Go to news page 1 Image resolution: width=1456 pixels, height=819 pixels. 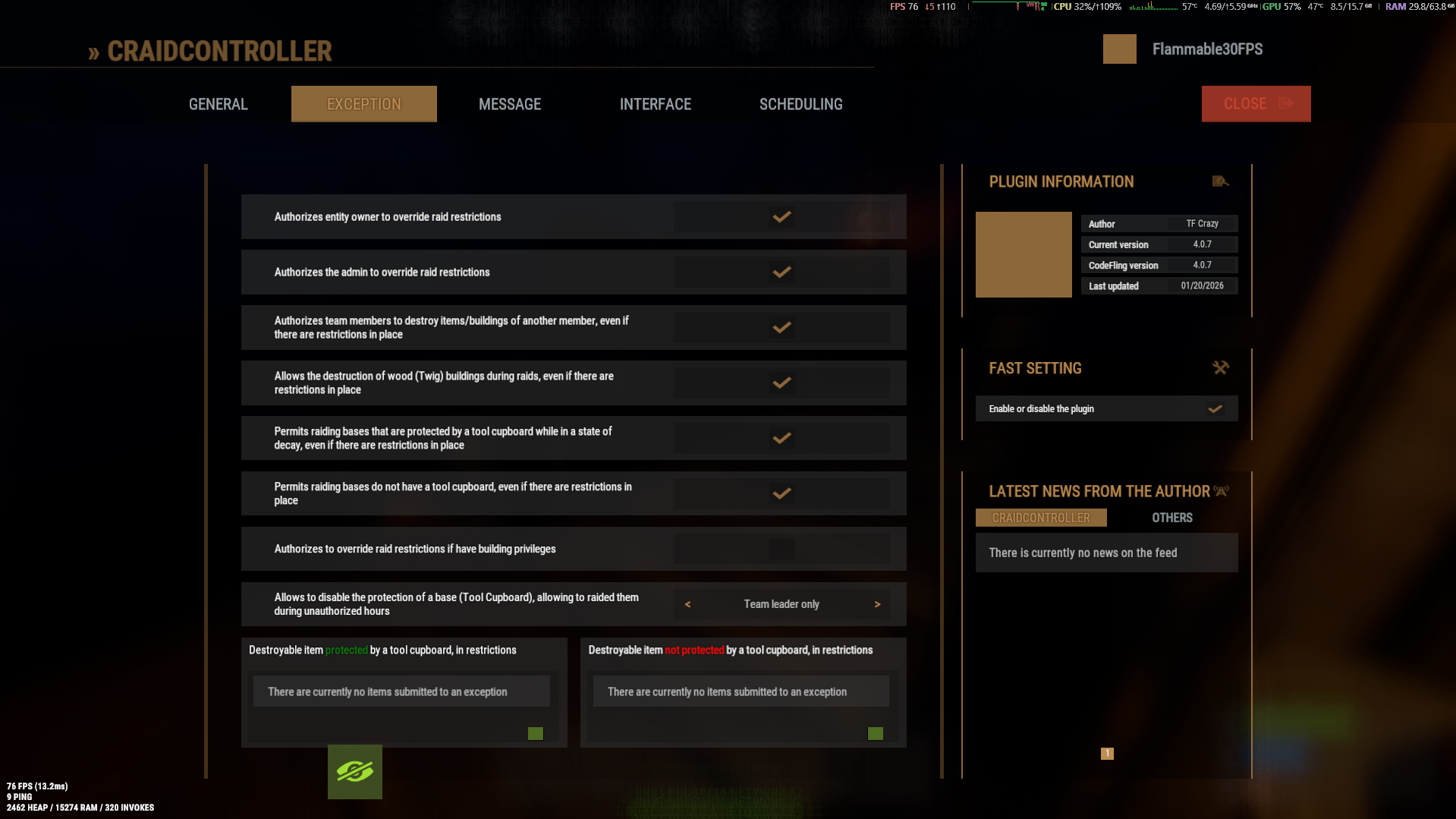(x=1107, y=754)
